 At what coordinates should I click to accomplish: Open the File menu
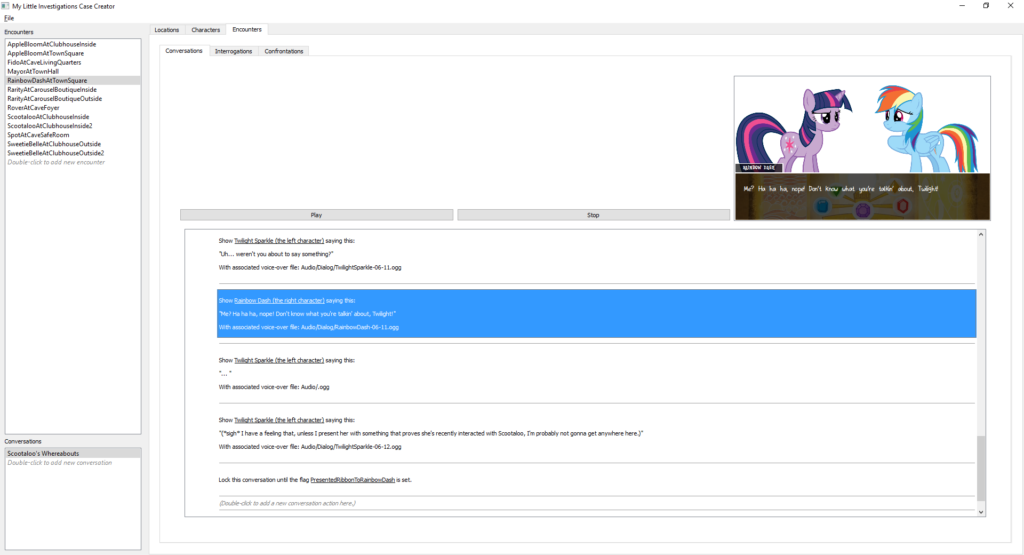pos(9,18)
